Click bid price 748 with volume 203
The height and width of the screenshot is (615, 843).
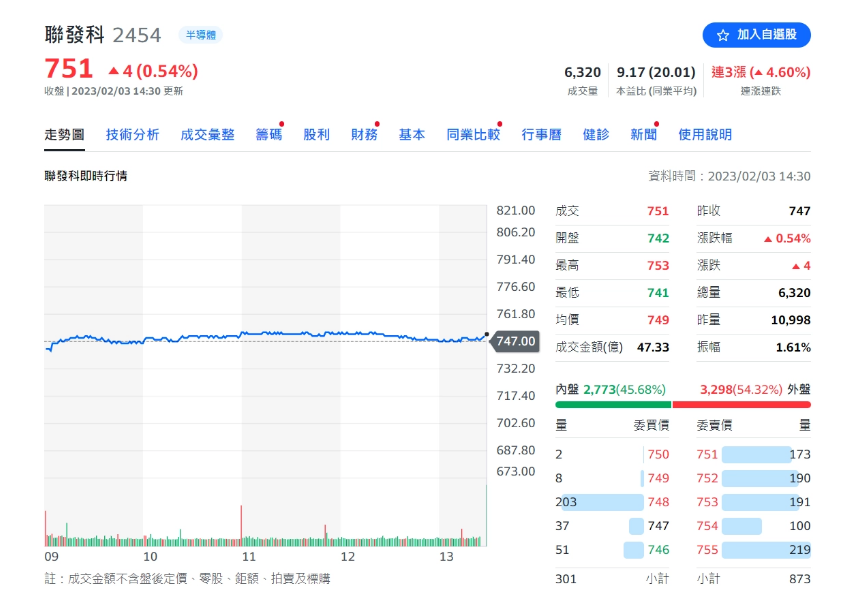658,502
